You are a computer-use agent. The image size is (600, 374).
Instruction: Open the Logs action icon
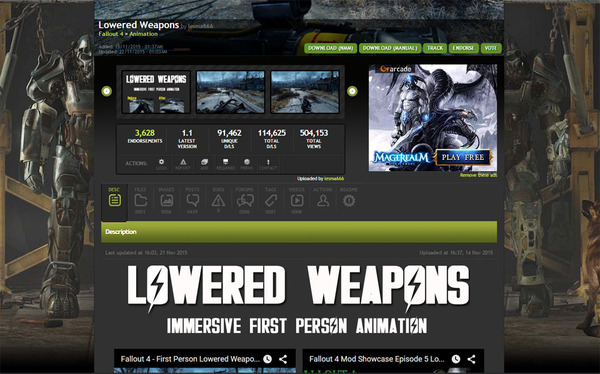[161, 164]
